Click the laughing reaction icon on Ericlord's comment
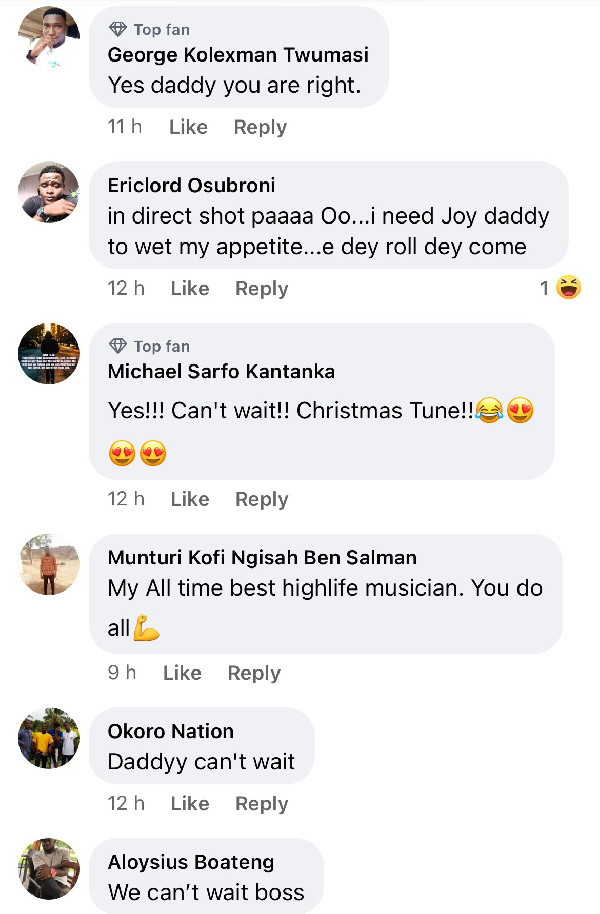Viewport: 600px width, 914px height. 569,288
